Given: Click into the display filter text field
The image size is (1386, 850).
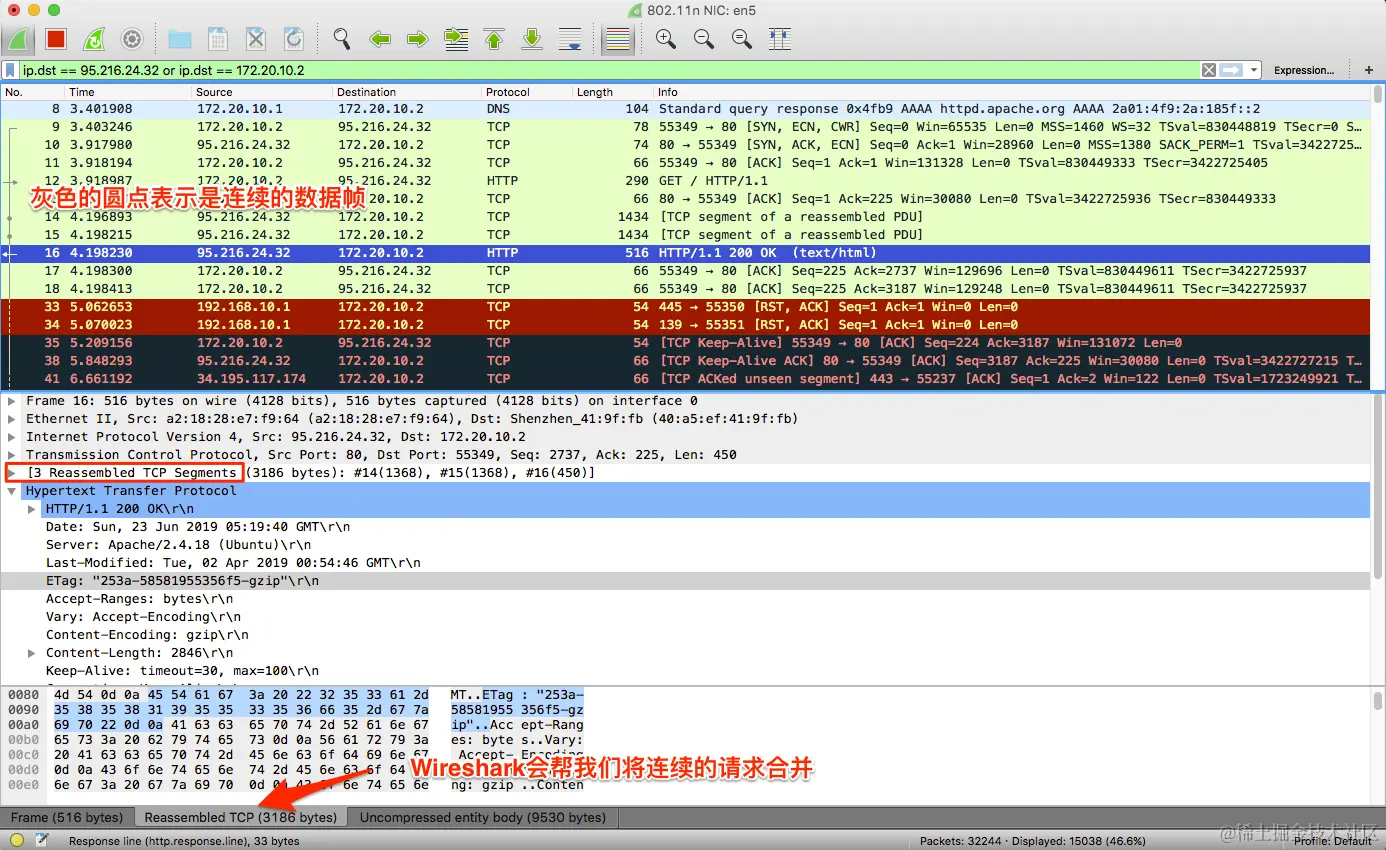Looking at the screenshot, I should [x=608, y=70].
